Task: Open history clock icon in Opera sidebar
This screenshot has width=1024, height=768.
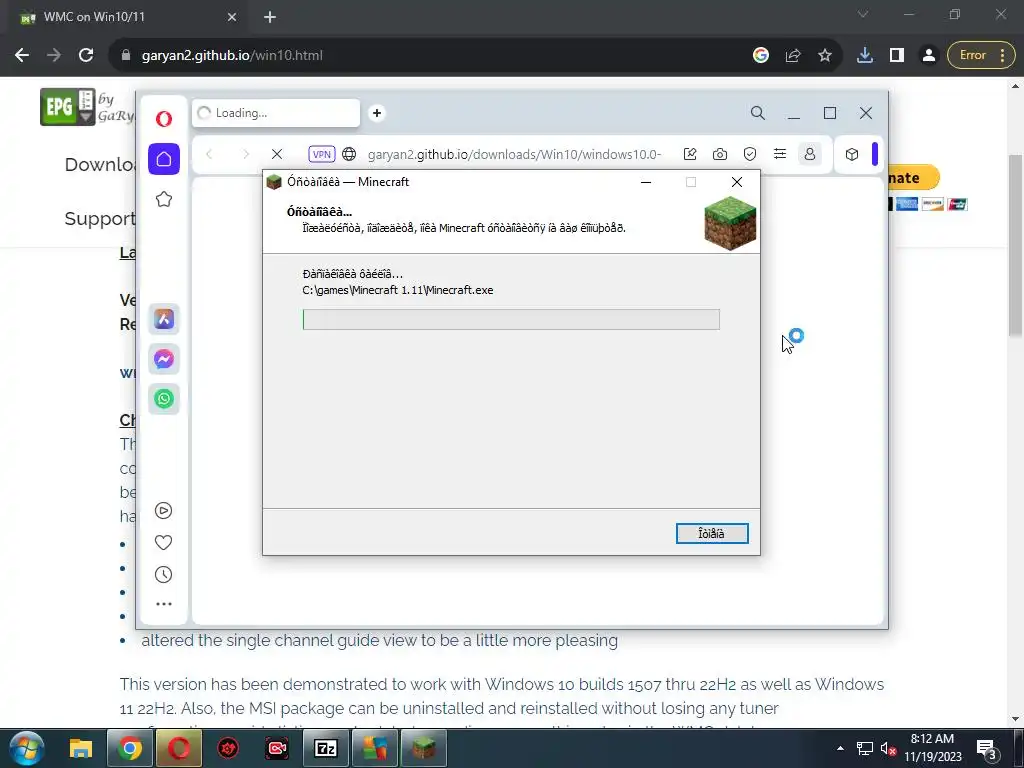Action: click(163, 575)
